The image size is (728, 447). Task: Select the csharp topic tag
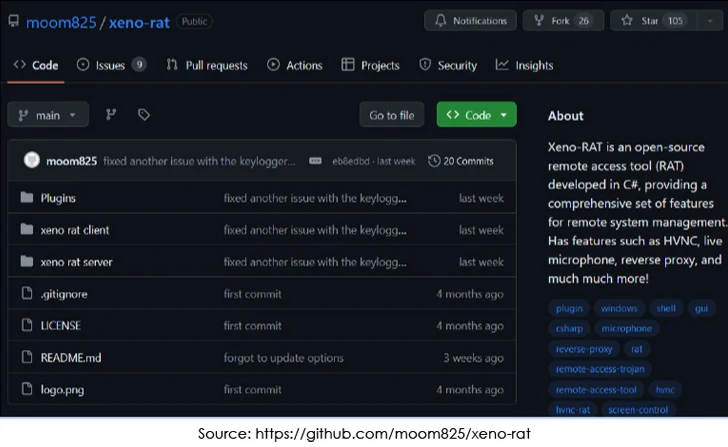pyautogui.click(x=569, y=329)
